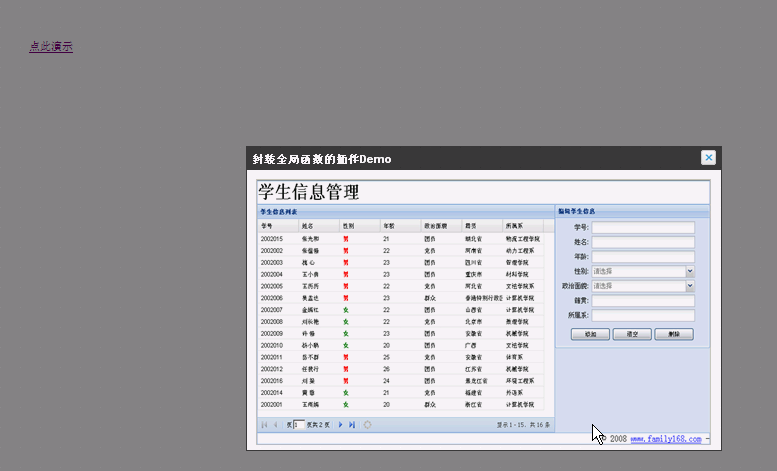
Task: Focus the 年龄 input field
Action: pos(643,257)
